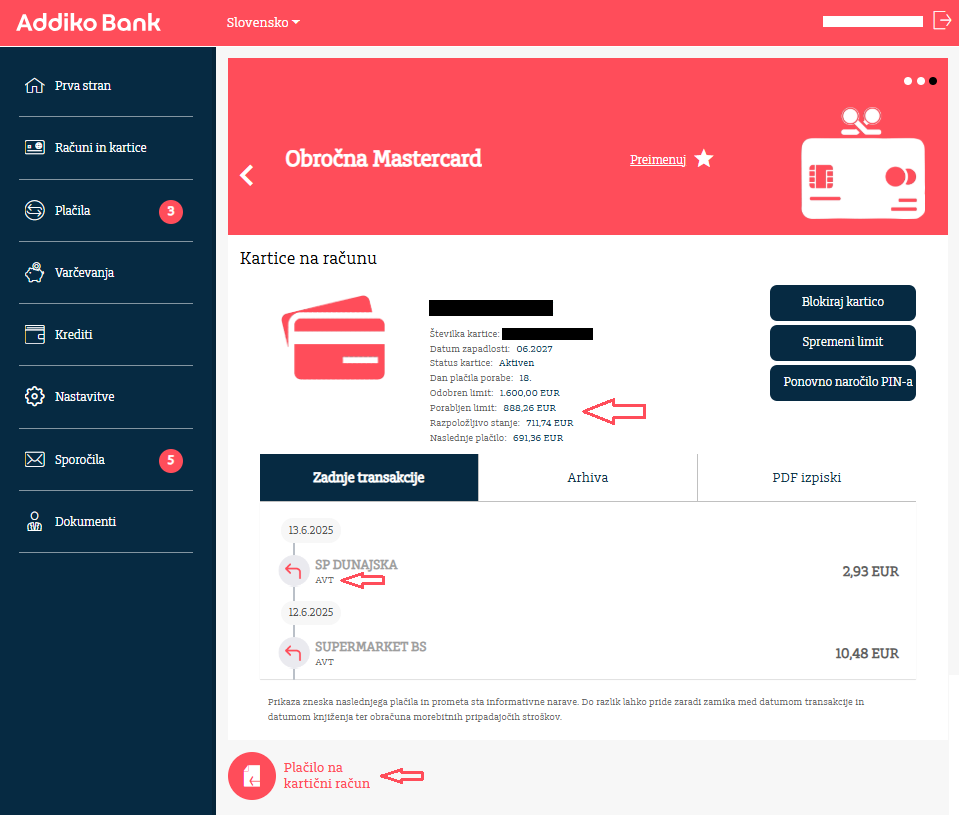Click the SUPERMARKET BS transaction name
Screen dimensions: 959x815
pyautogui.click(x=371, y=646)
